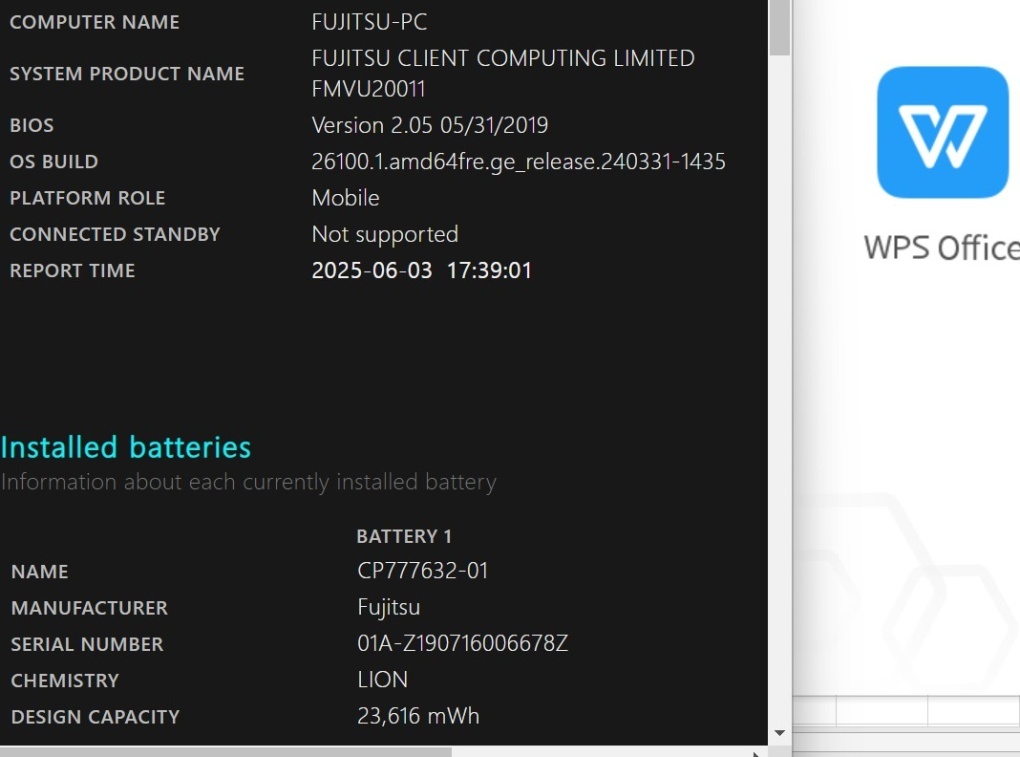
Task: Select the "CP777632-01" battery name value
Action: click(x=422, y=570)
